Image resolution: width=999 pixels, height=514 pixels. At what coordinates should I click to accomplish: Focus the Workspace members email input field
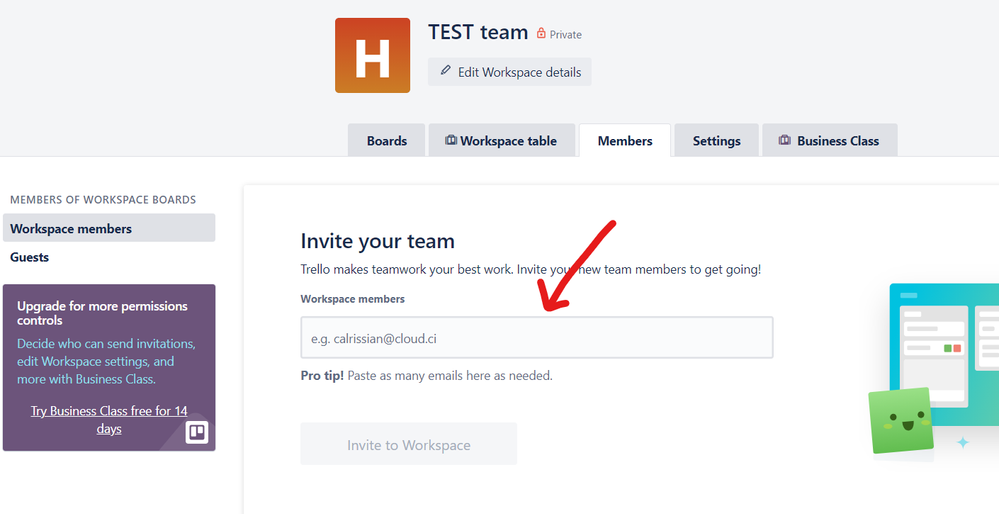click(537, 338)
